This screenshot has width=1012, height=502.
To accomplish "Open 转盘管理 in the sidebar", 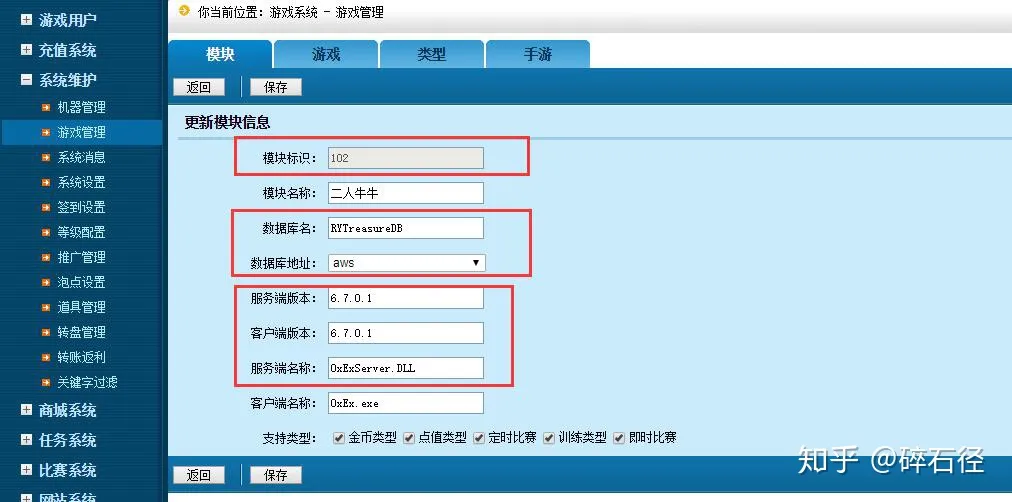I will coord(81,332).
